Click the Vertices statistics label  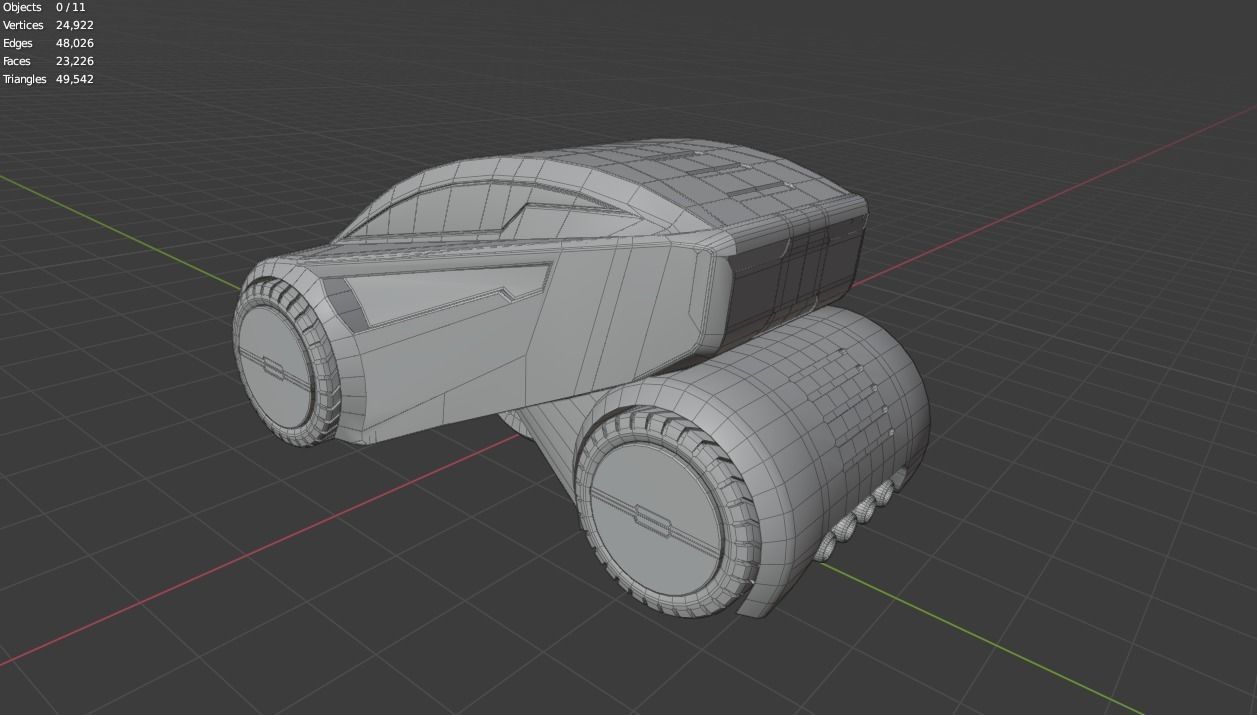coord(23,25)
